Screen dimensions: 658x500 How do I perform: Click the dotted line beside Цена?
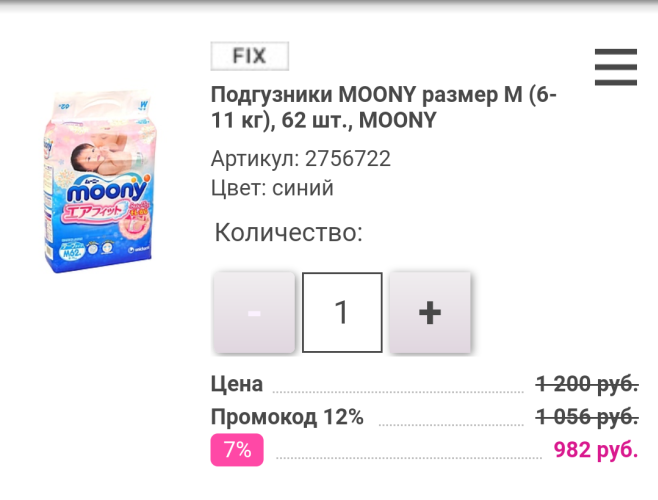[400, 391]
